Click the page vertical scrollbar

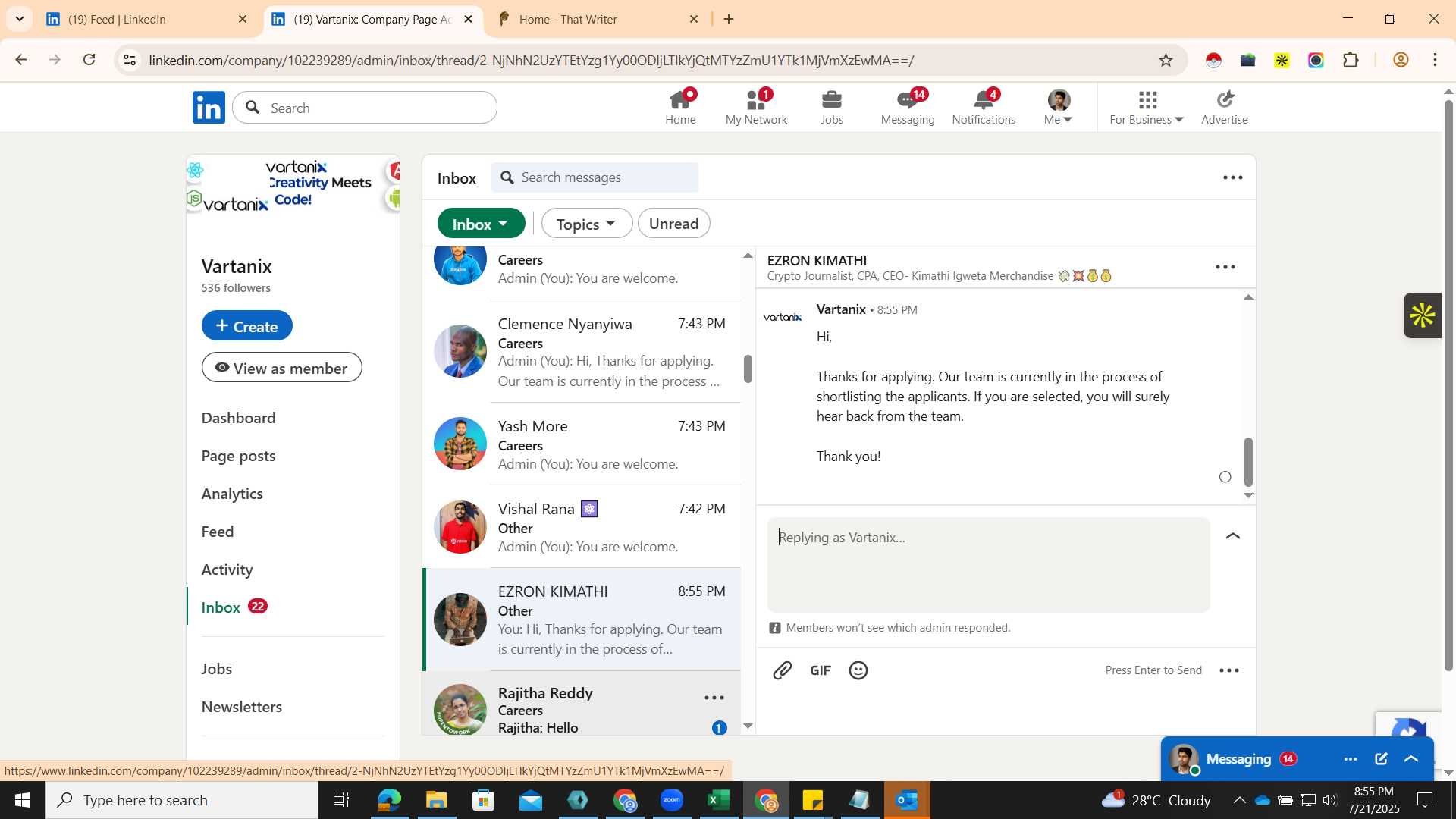(x=1448, y=385)
